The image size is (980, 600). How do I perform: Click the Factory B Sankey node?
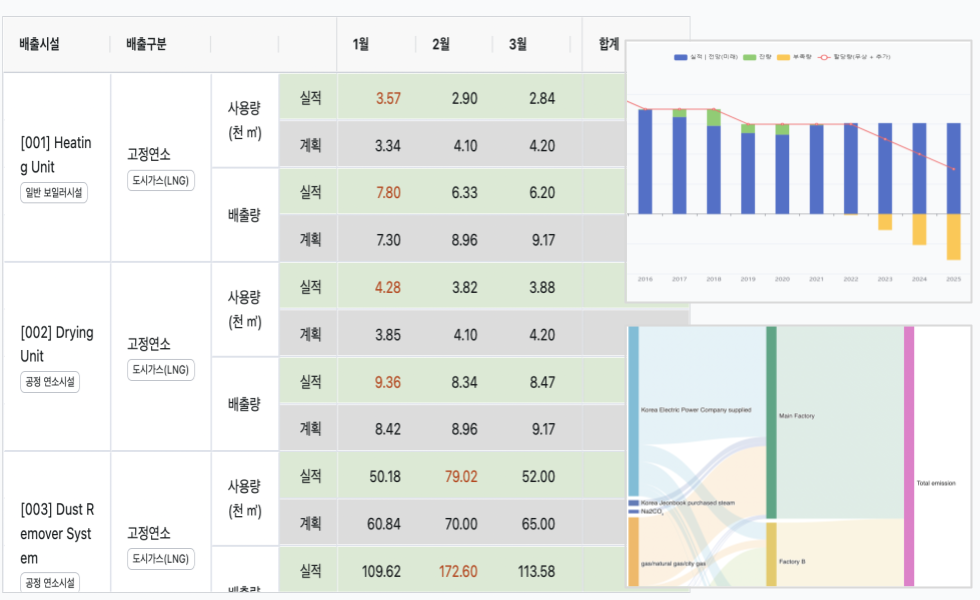tap(771, 554)
